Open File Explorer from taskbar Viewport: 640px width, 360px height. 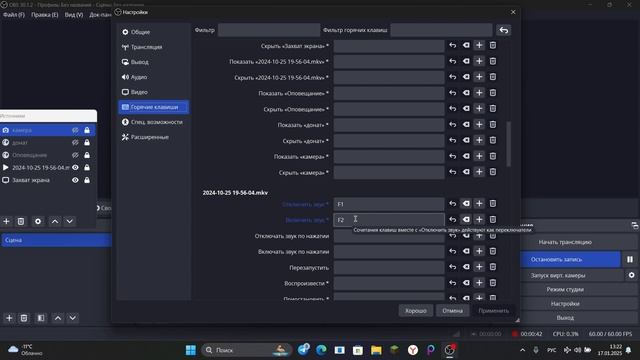tap(376, 350)
